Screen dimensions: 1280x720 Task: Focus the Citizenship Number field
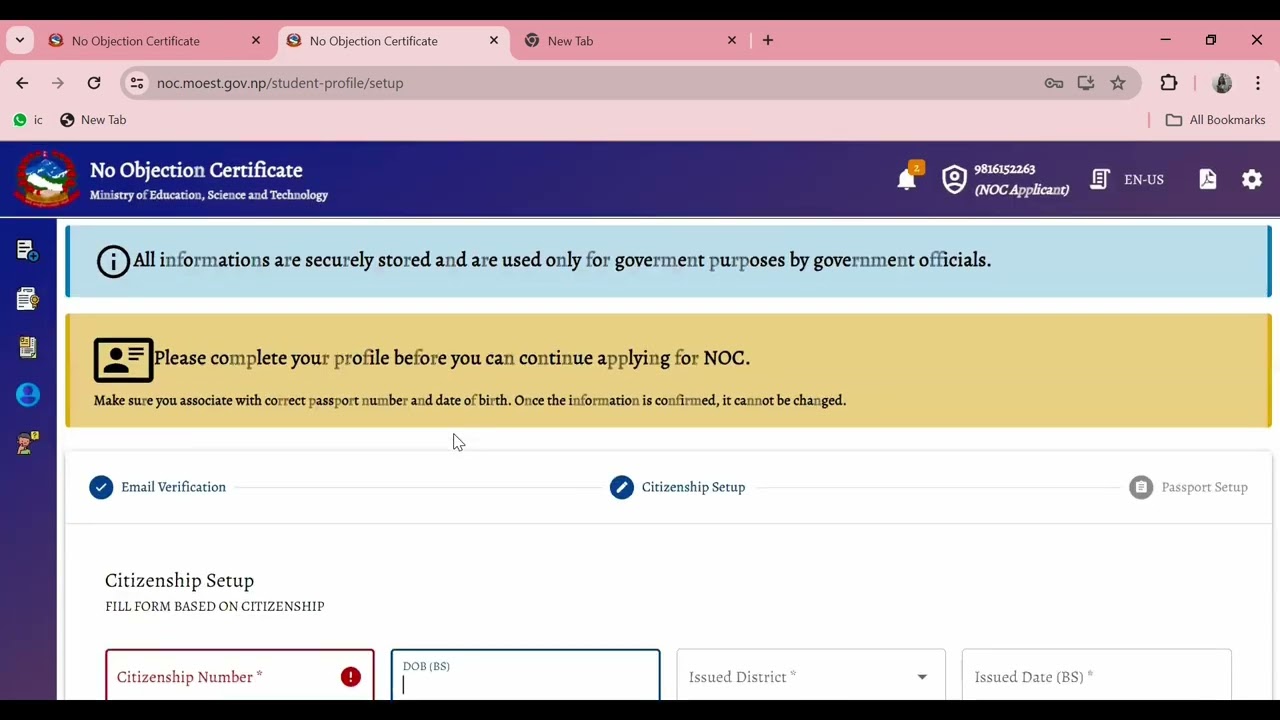[x=240, y=677]
